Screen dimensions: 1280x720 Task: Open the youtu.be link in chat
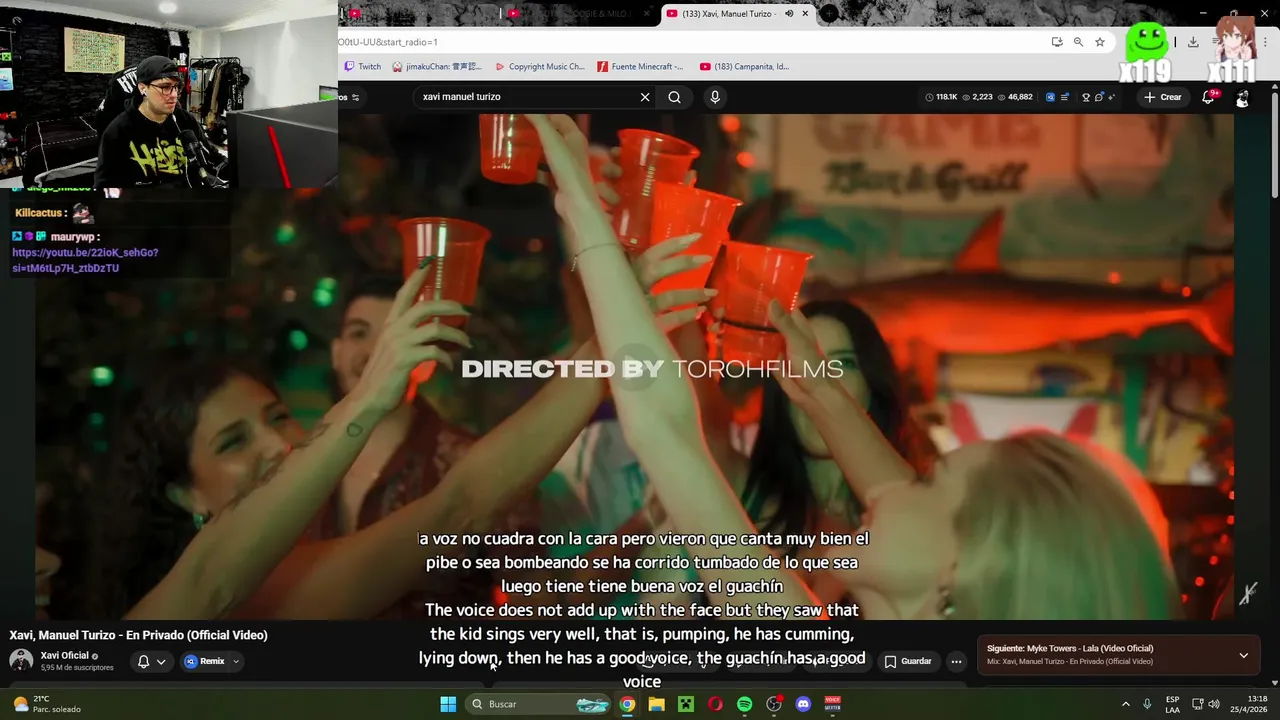[x=85, y=260]
